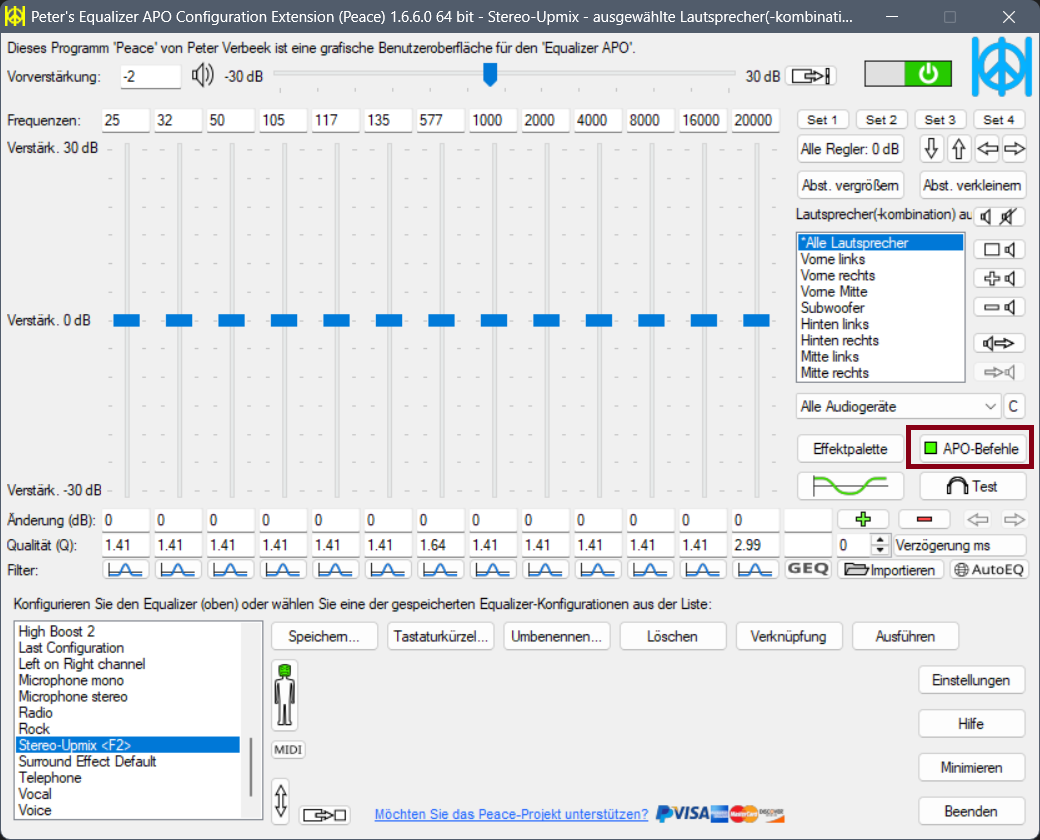
Task: Select Set 2 preset button
Action: coord(881,119)
